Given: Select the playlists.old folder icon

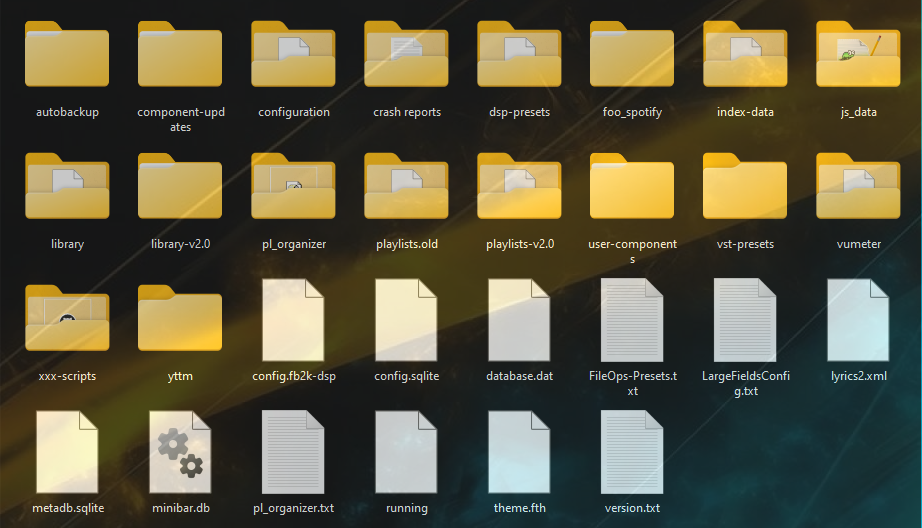Looking at the screenshot, I should point(406,186).
